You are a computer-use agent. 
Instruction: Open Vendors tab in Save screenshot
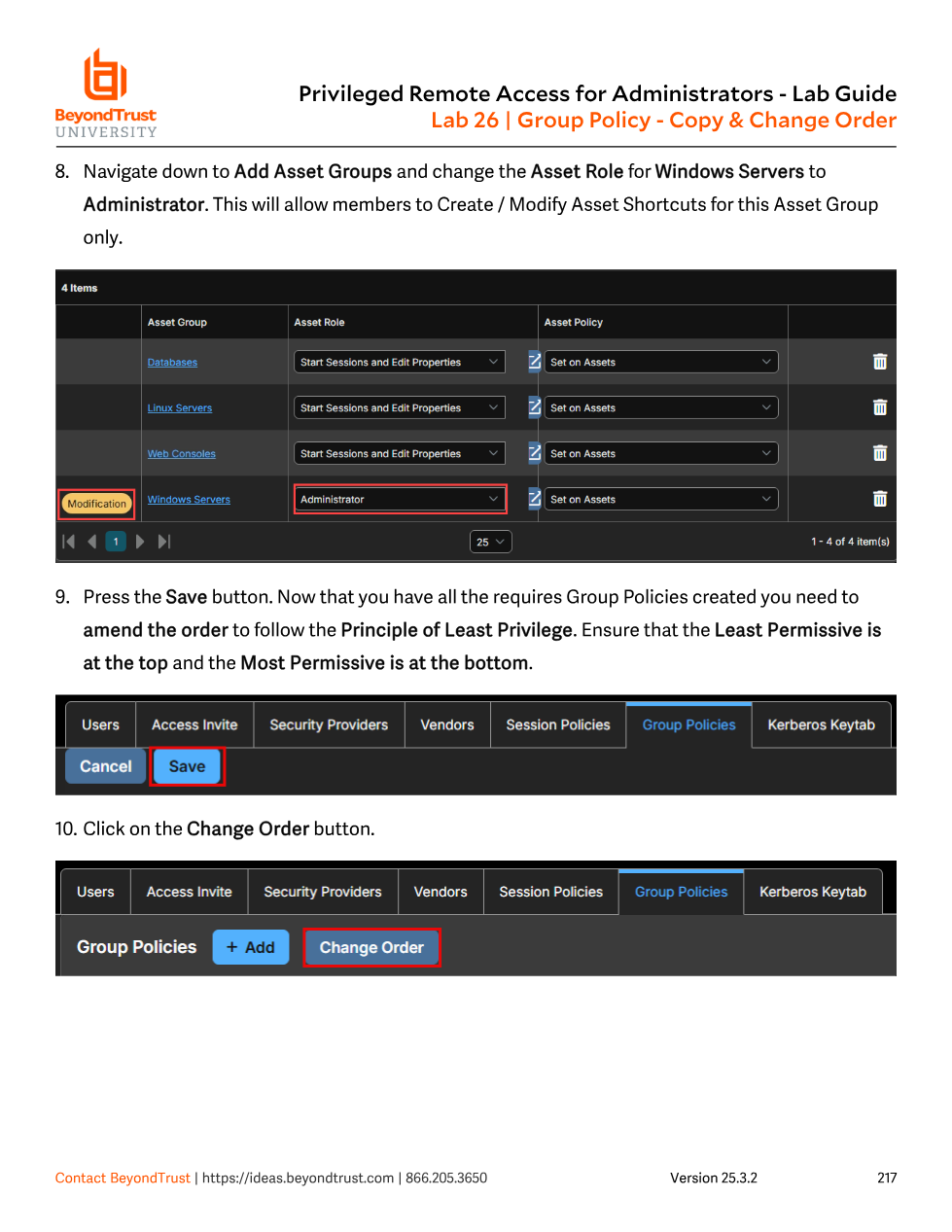447,725
